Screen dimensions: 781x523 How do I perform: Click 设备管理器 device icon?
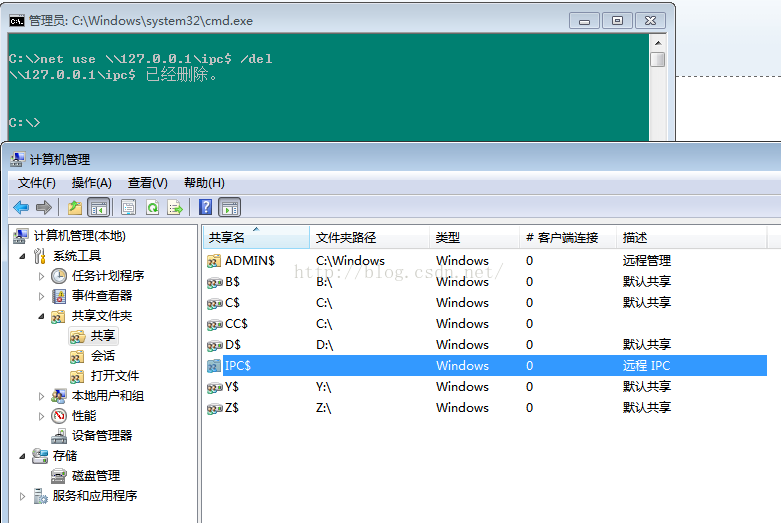click(x=59, y=436)
